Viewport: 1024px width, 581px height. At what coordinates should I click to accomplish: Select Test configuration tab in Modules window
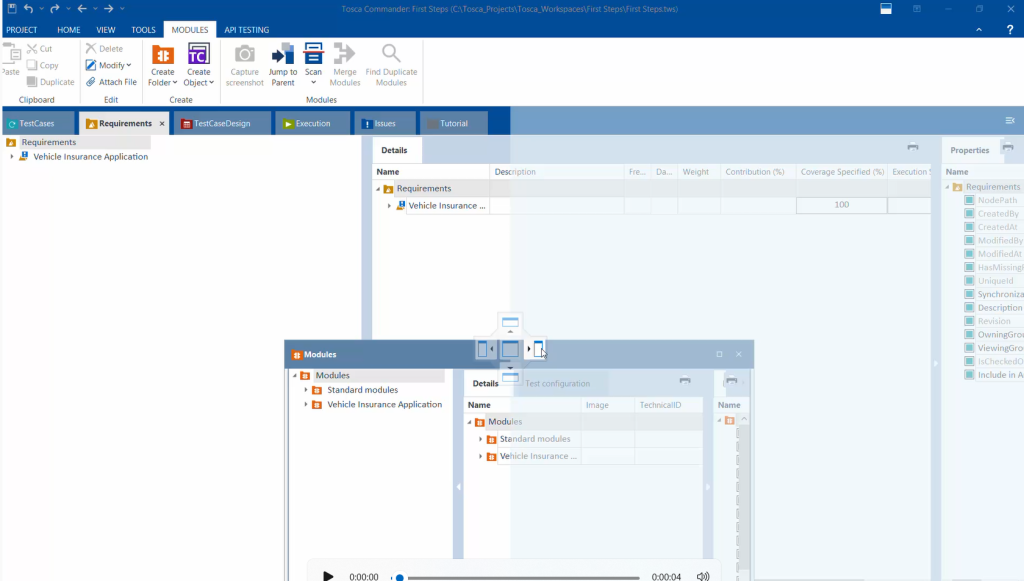tap(557, 383)
